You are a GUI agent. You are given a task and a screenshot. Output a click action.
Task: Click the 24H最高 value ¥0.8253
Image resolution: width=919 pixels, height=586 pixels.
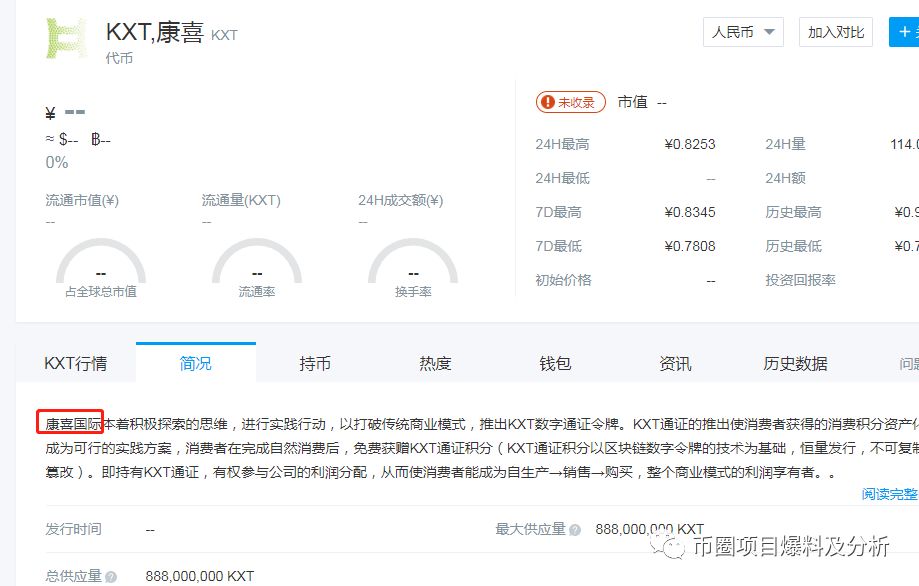click(x=690, y=144)
